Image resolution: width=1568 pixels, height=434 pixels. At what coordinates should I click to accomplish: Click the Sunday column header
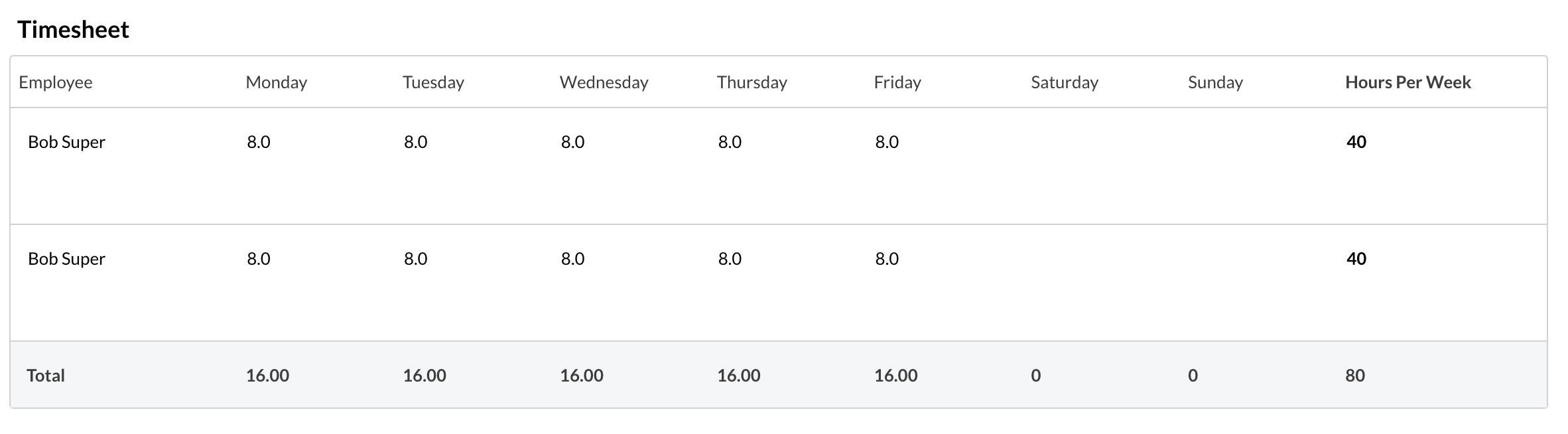point(1215,82)
